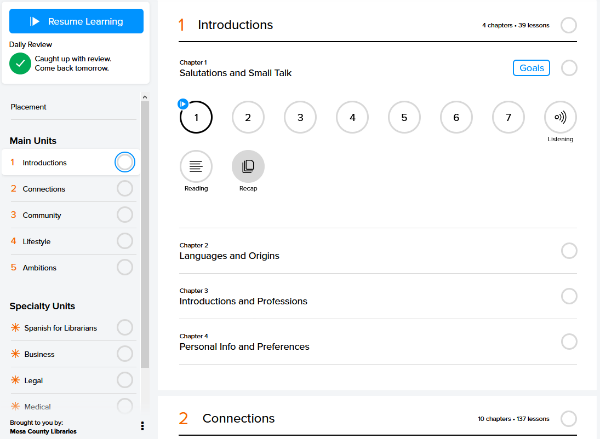Toggle the Connections sidebar progress circle
Viewport: 600px width, 439px height.
point(125,189)
